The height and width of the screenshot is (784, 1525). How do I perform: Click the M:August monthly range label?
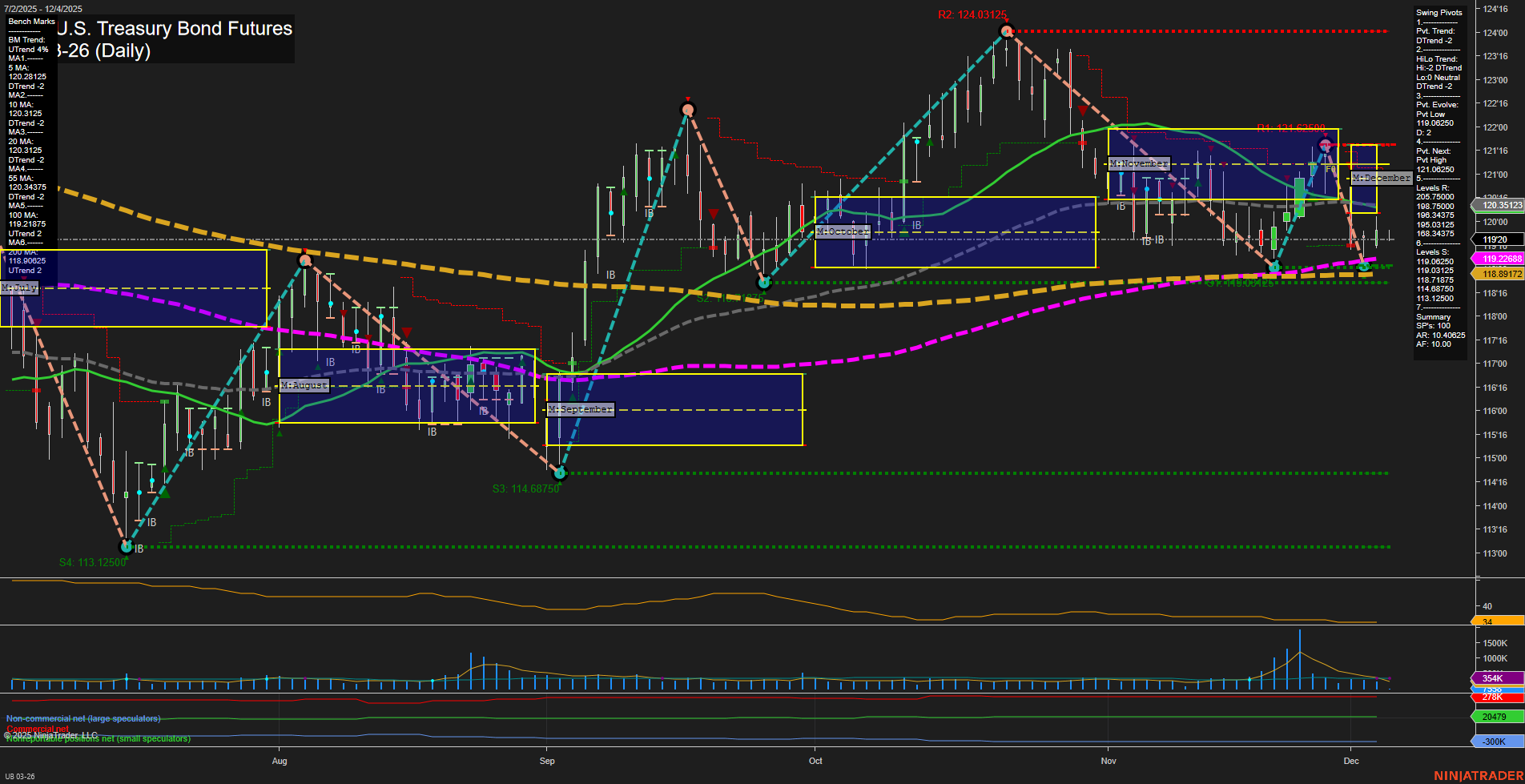pos(304,385)
